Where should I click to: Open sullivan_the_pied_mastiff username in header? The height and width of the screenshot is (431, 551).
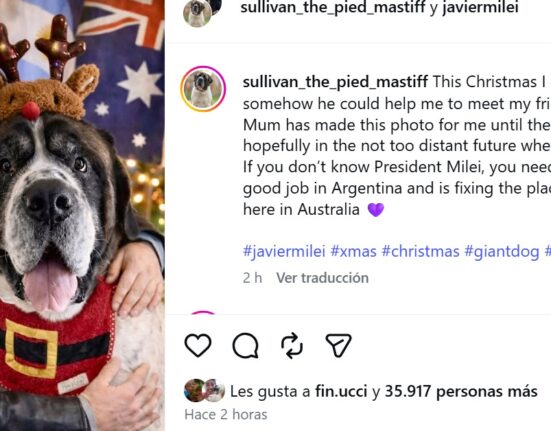[x=333, y=7]
